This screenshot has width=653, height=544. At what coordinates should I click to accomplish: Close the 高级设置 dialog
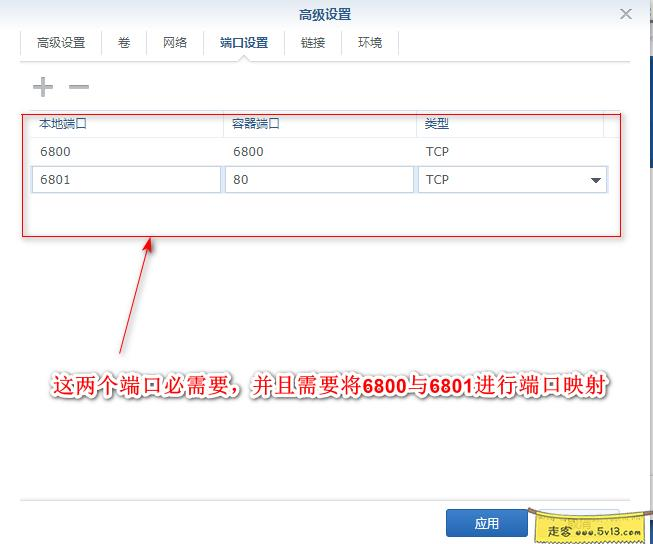coord(626,14)
